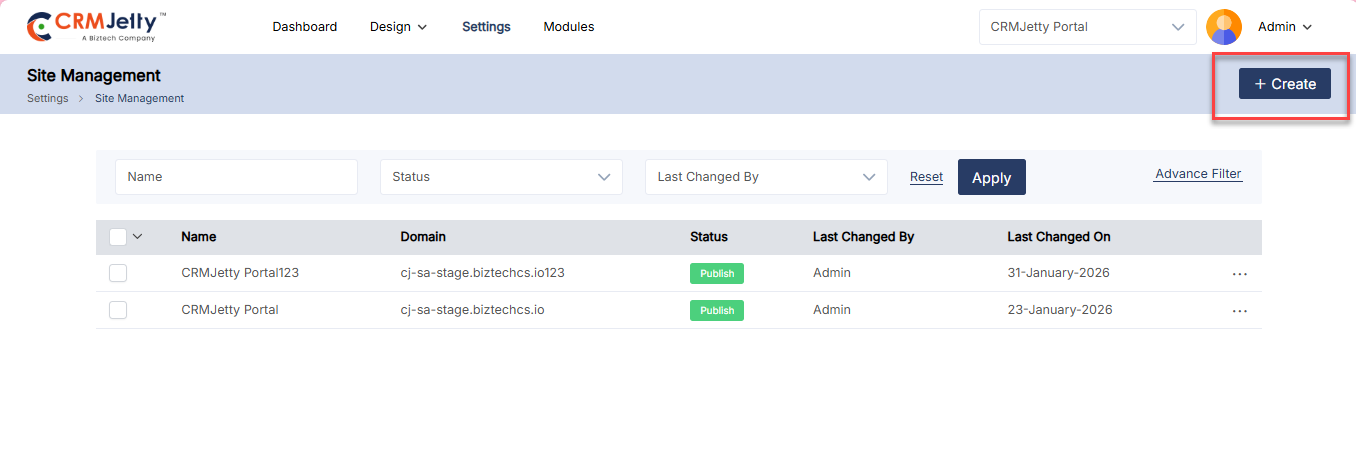Expand the Admin account menu
The image size is (1356, 470).
1285,27
